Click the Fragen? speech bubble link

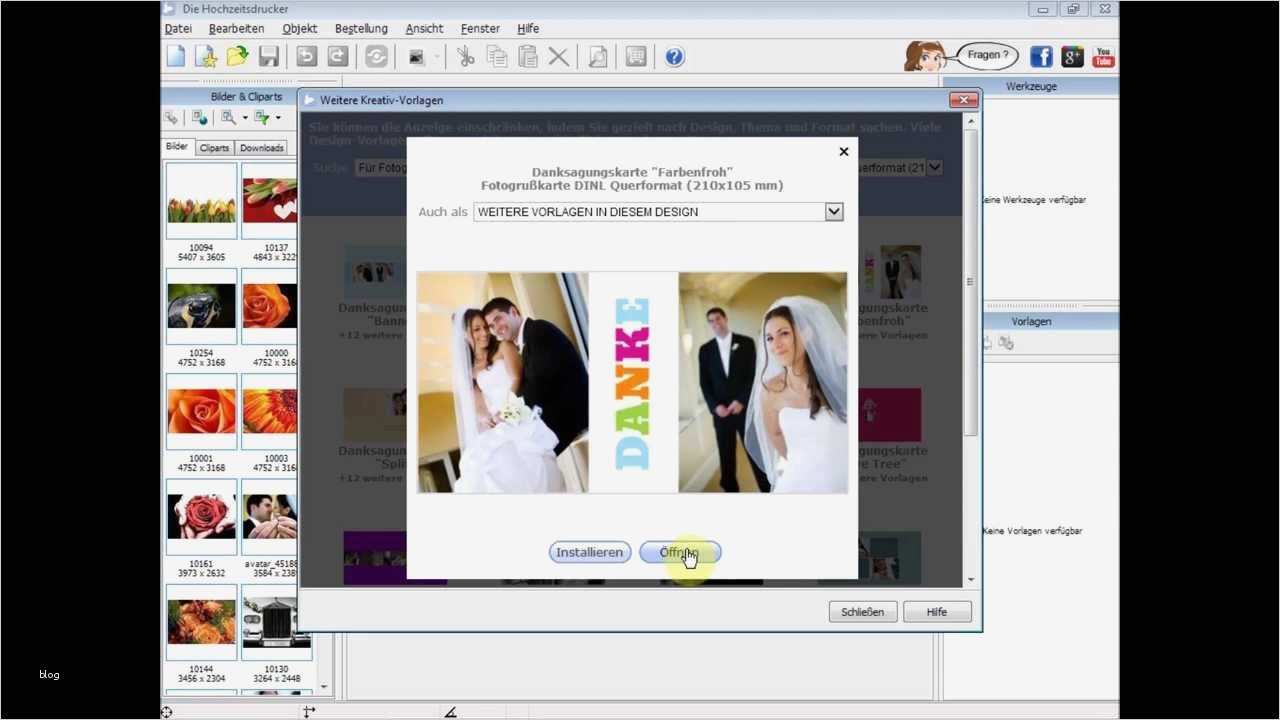985,55
